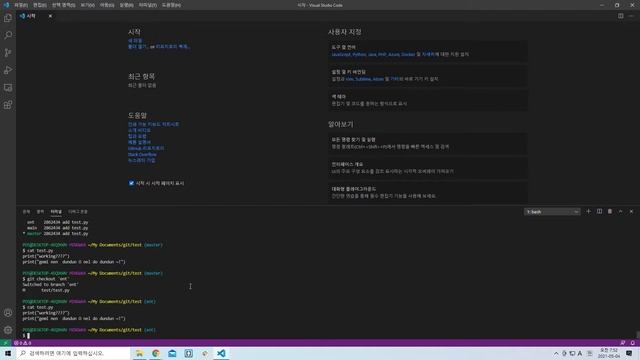Image resolution: width=640 pixels, height=360 pixels.
Task: Open the intro videos help link
Action: [139, 130]
